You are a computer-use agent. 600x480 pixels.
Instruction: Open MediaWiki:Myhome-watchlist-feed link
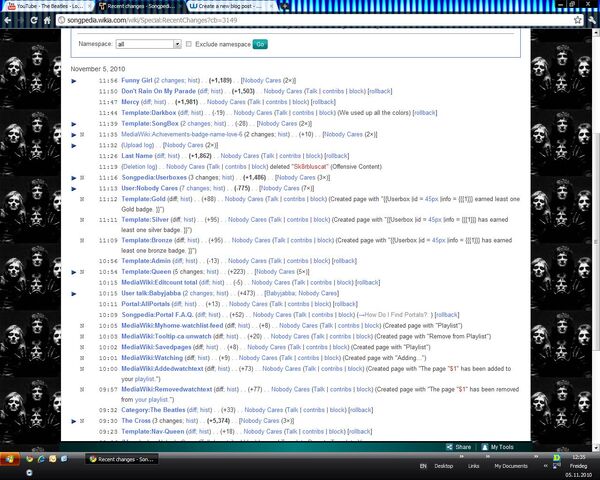pyautogui.click(x=172, y=326)
